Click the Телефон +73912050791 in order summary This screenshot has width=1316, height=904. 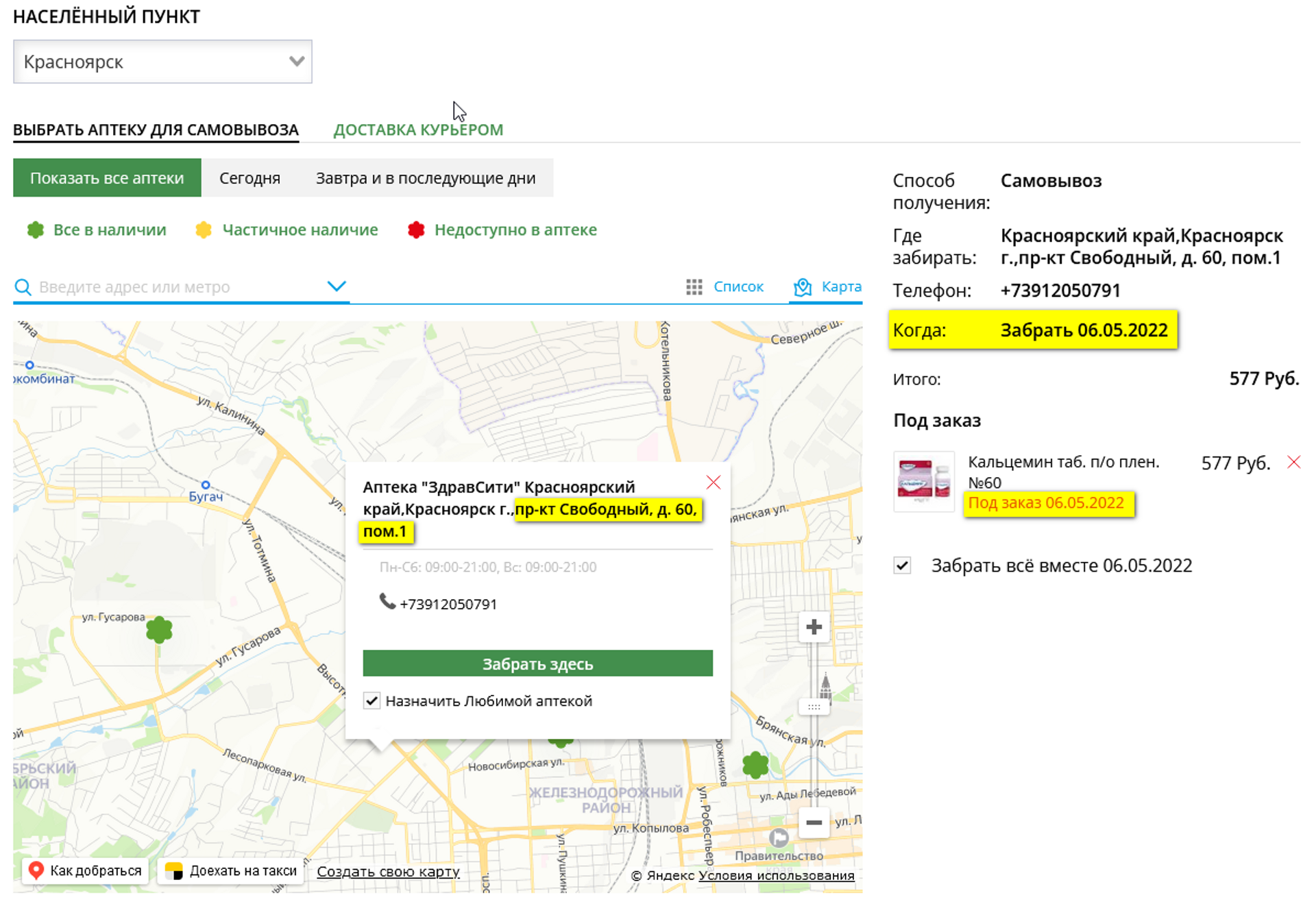1060,291
